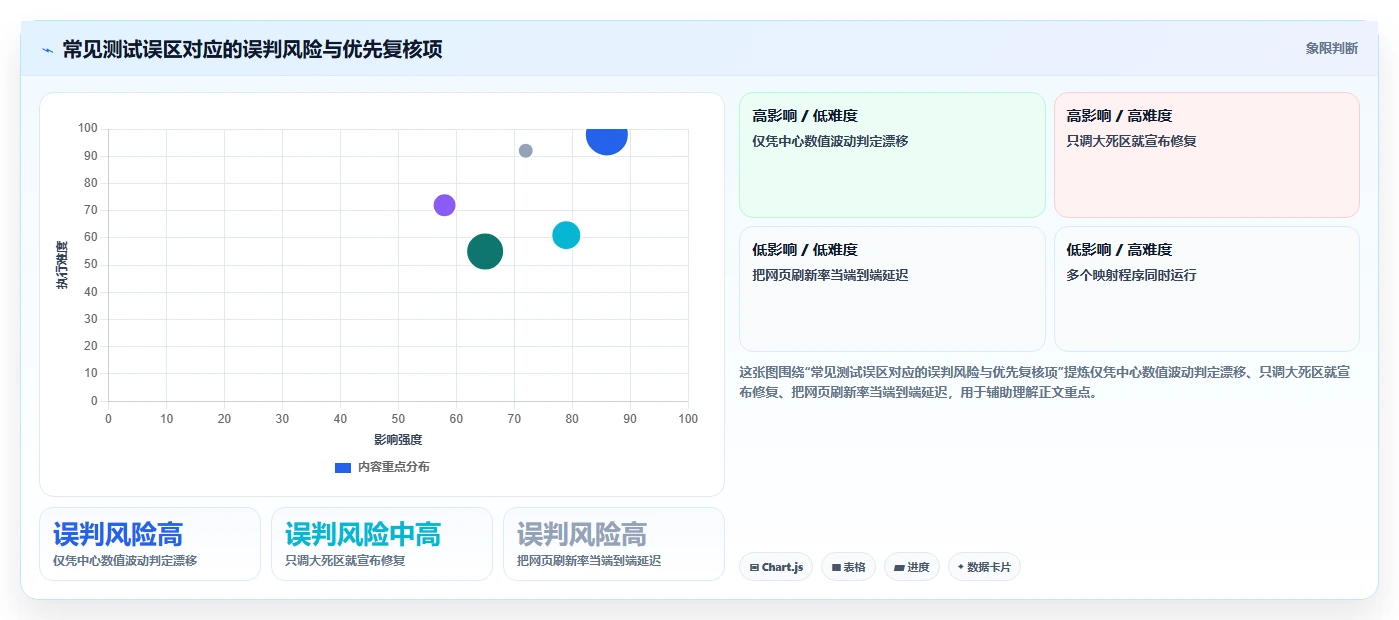Click the lightning icon beside the title
This screenshot has width=1399, height=620.
click(47, 50)
